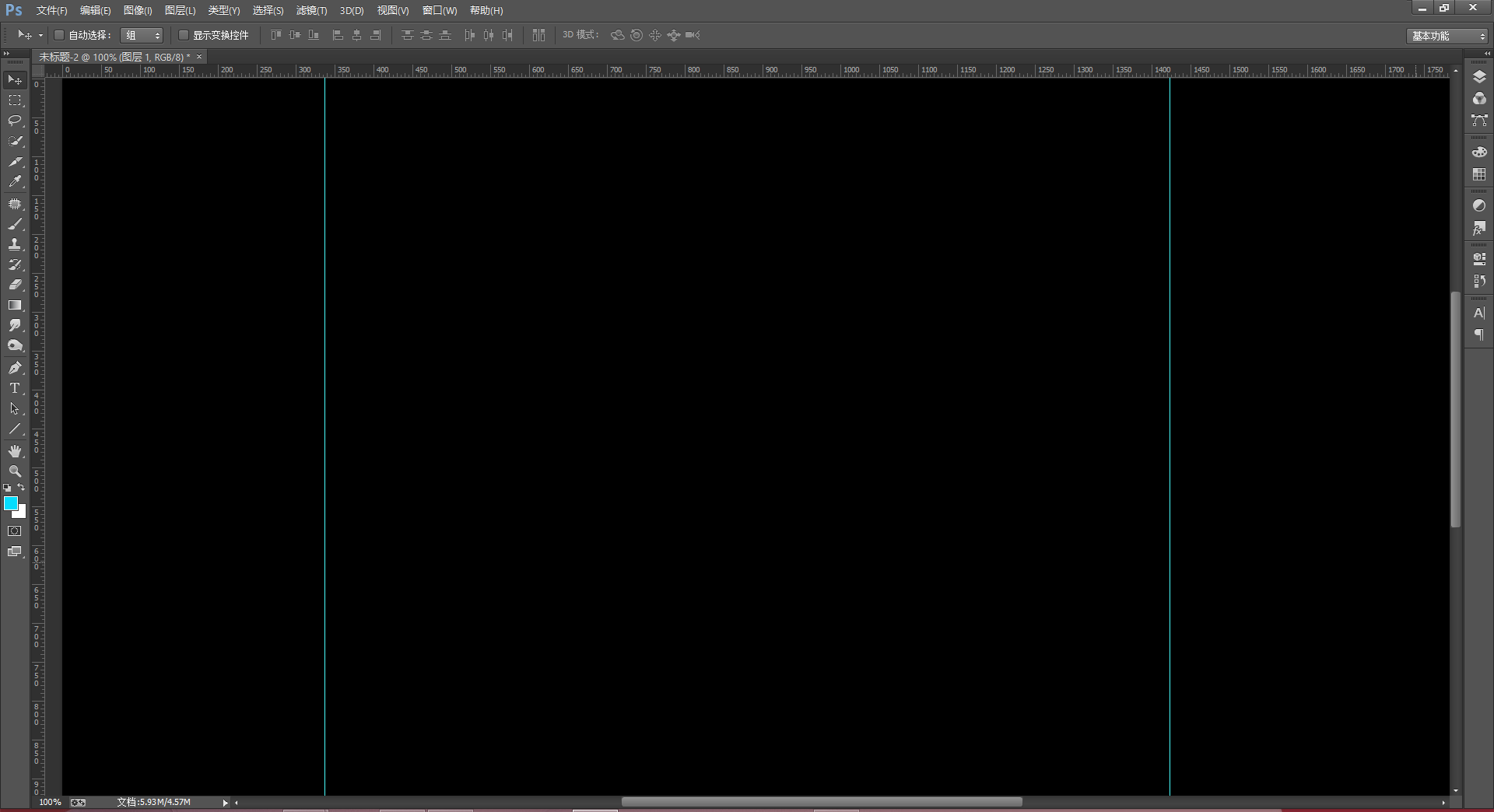Select the Quick Selection tool
This screenshot has width=1494, height=812.
pyautogui.click(x=15, y=141)
